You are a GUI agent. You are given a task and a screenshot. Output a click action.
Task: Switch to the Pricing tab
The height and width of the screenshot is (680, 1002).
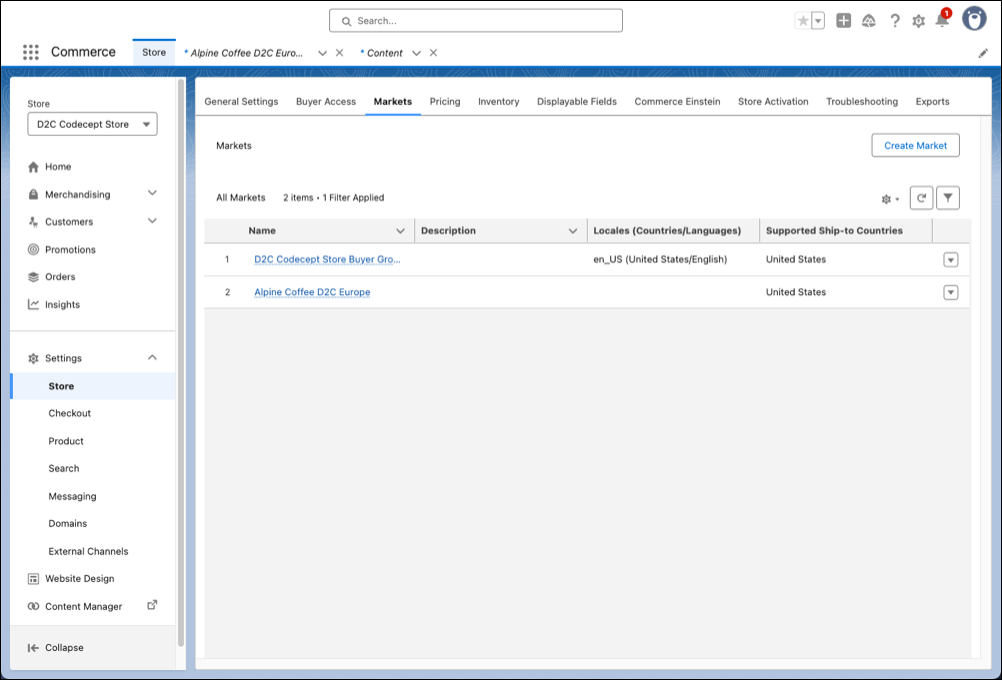point(445,102)
